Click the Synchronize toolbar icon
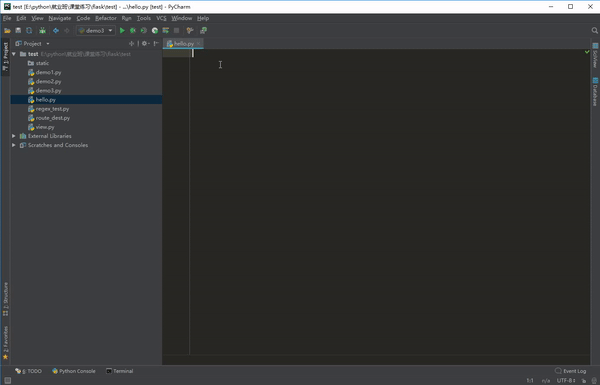 tap(29, 31)
